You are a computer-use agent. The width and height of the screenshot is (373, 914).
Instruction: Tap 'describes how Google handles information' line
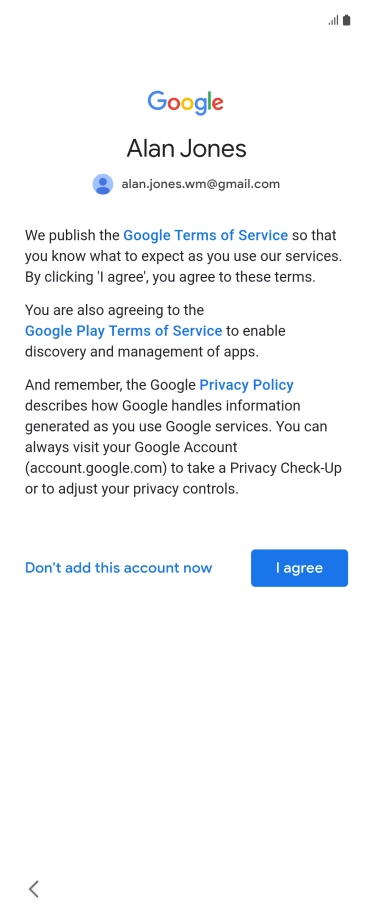pos(163,406)
